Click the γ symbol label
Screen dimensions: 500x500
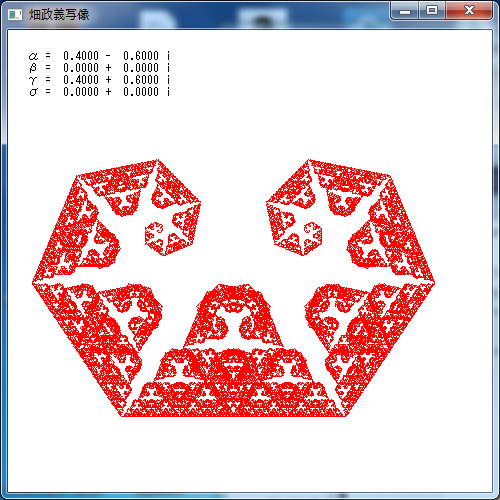click(33, 80)
